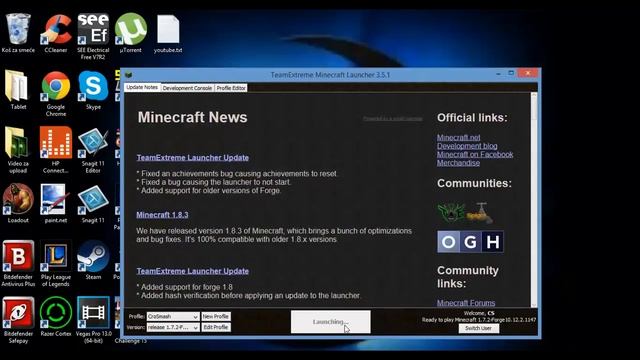Click the Switch User button
The width and height of the screenshot is (640, 360).
click(x=478, y=328)
